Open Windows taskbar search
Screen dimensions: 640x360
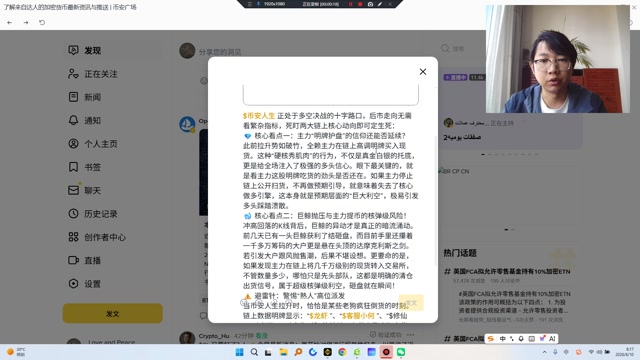tap(254, 352)
